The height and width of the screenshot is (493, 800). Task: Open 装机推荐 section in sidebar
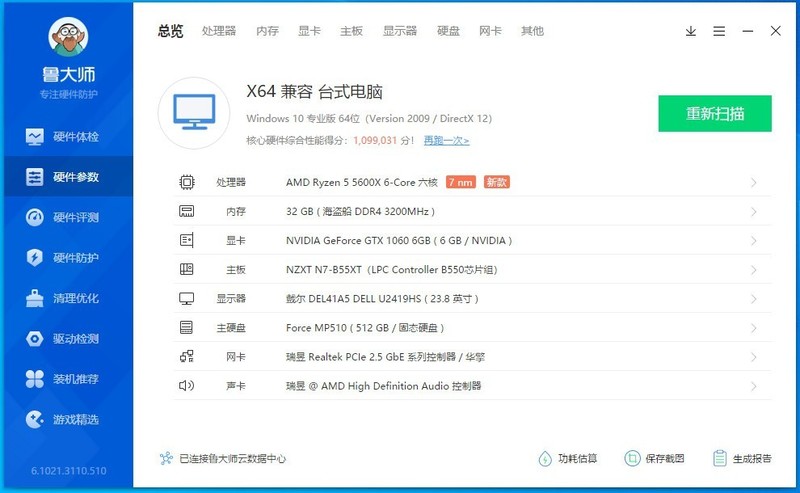[62, 379]
